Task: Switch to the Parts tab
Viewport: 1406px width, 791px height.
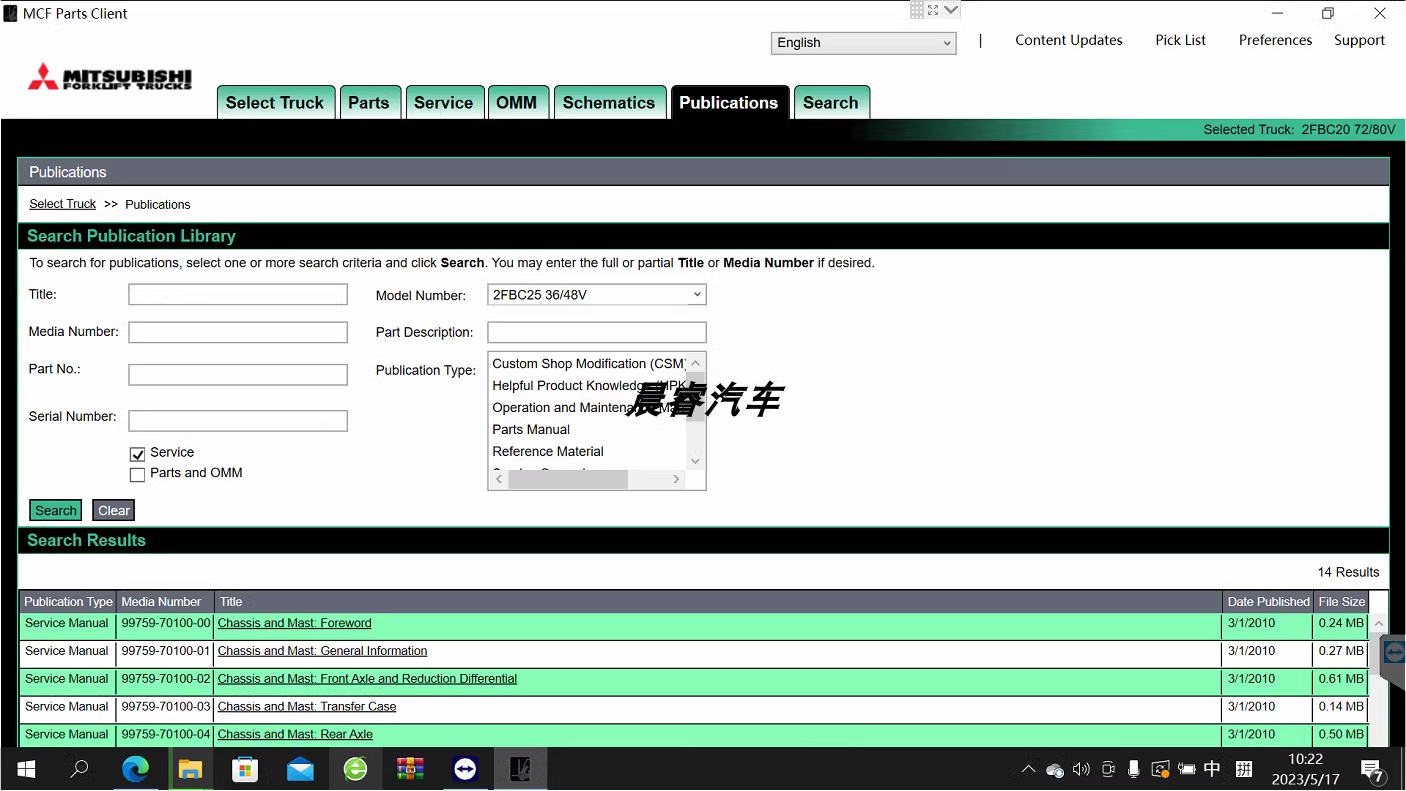Action: [x=369, y=103]
